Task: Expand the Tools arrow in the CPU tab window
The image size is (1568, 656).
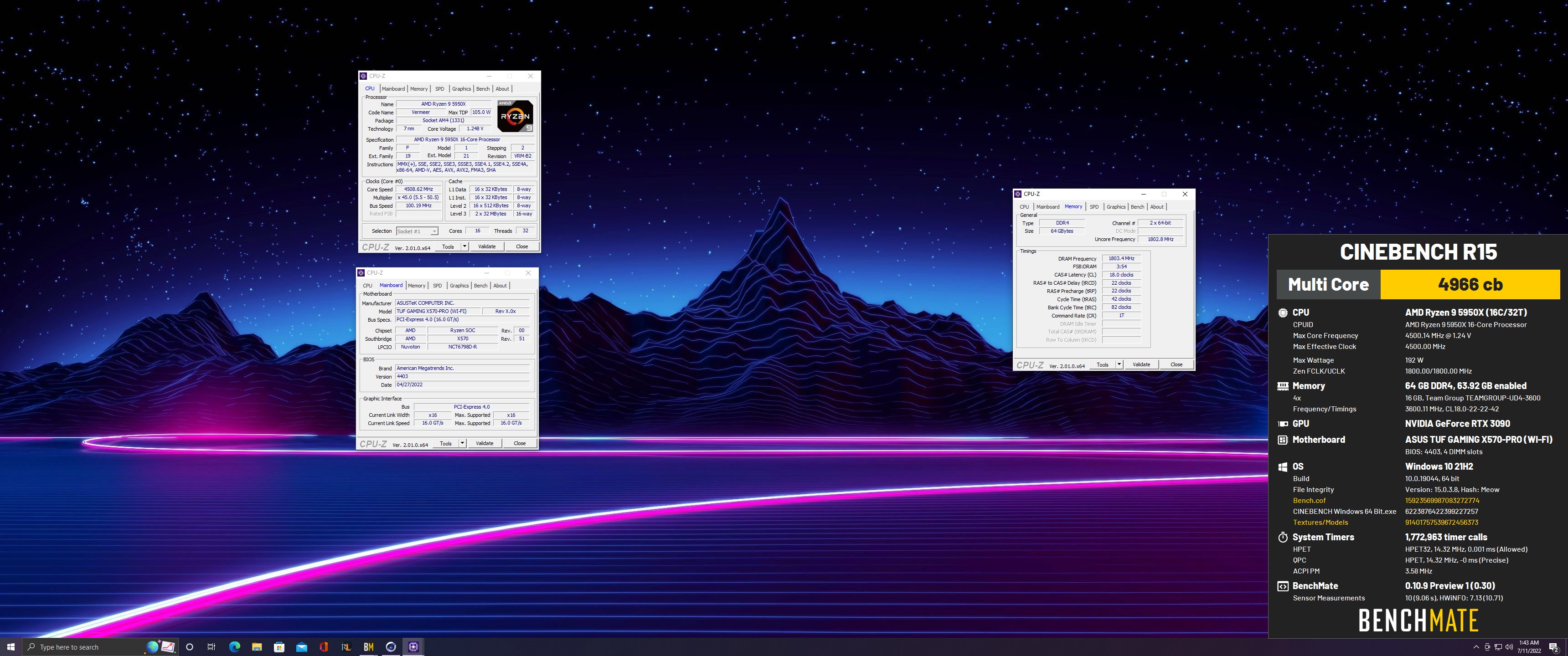Action: (x=464, y=246)
